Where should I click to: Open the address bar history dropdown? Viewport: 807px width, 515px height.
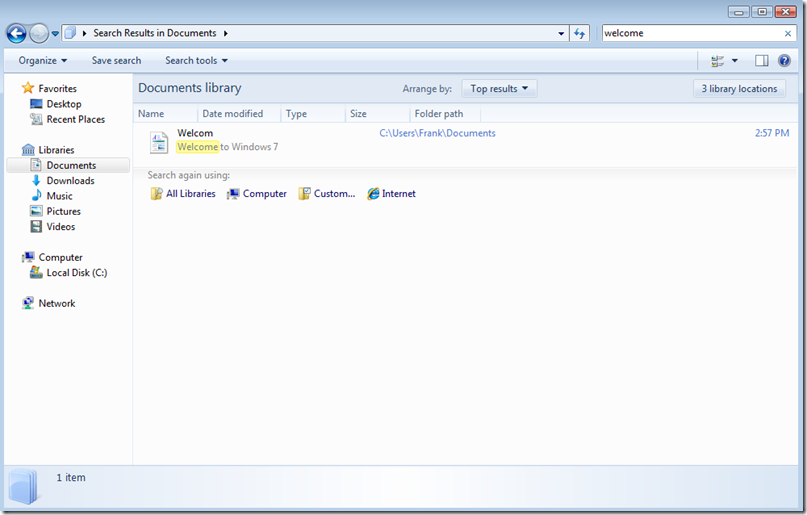tap(561, 33)
